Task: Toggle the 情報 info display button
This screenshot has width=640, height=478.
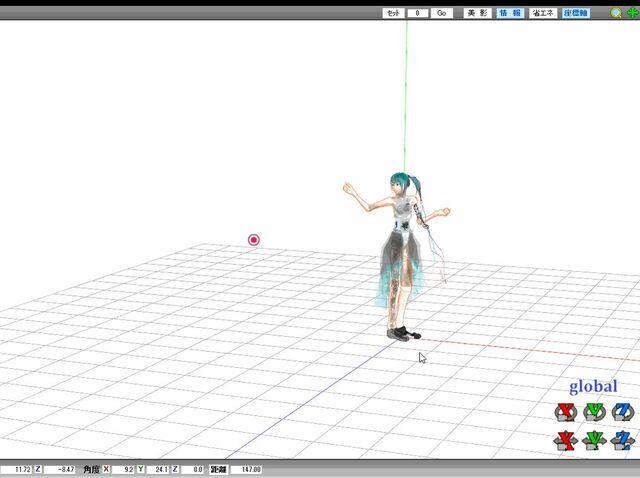Action: 510,13
